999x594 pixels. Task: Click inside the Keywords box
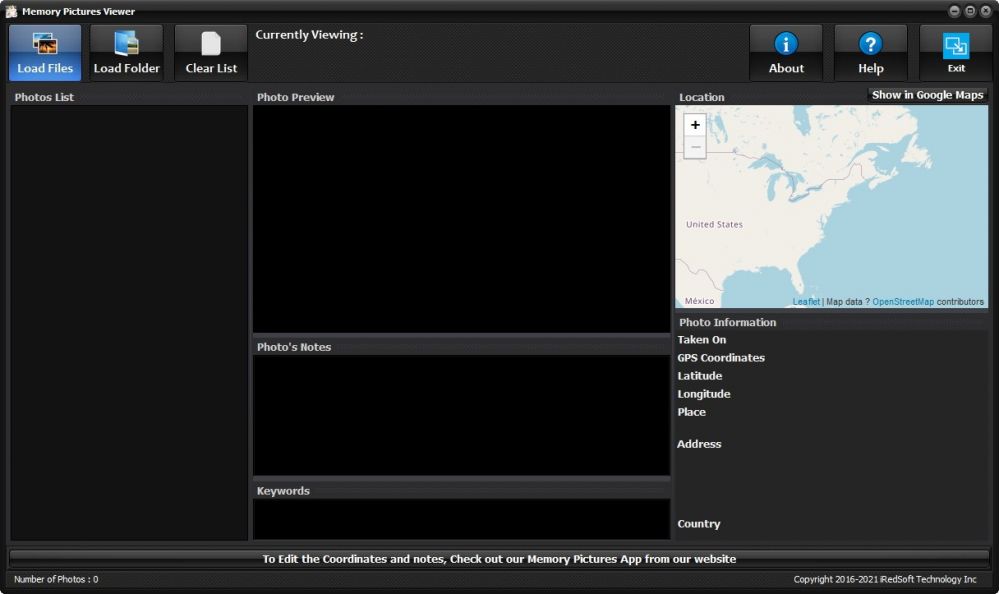click(461, 519)
